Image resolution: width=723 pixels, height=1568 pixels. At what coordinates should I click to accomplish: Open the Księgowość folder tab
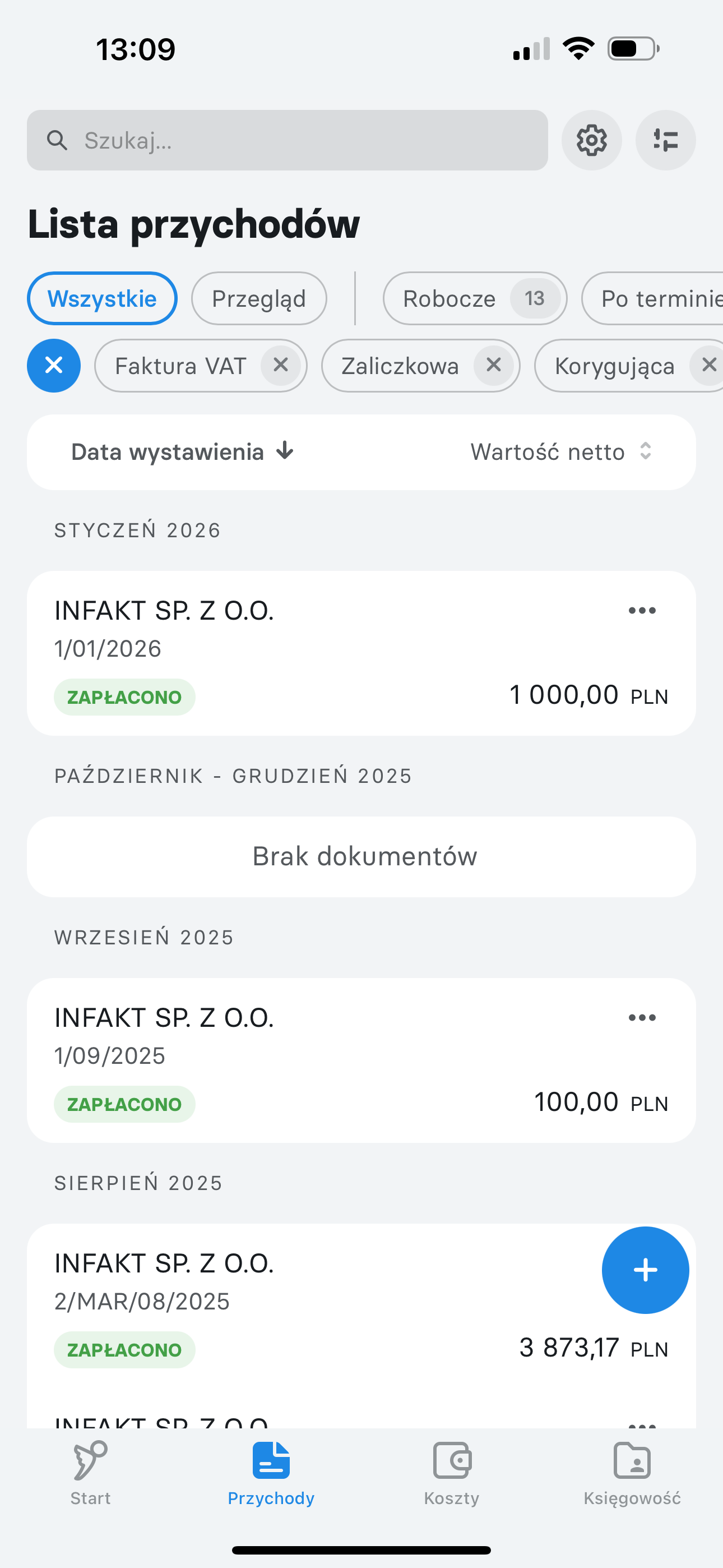coord(632,1473)
